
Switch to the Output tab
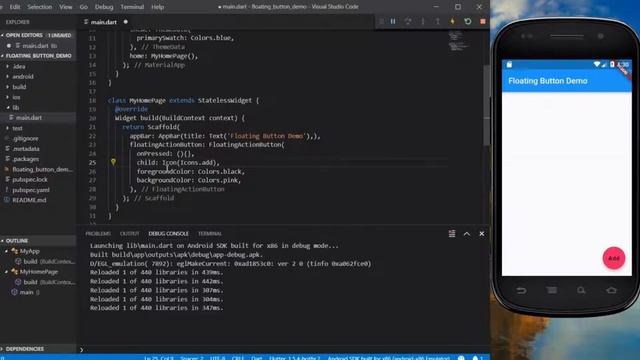pyautogui.click(x=129, y=233)
